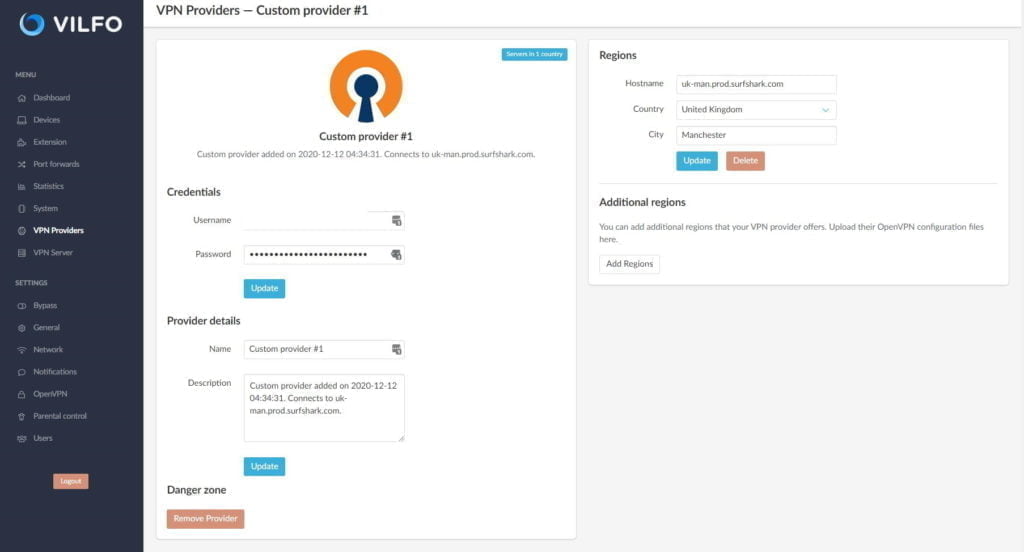Open the Country dropdown
The height and width of the screenshot is (552, 1024).
[756, 110]
